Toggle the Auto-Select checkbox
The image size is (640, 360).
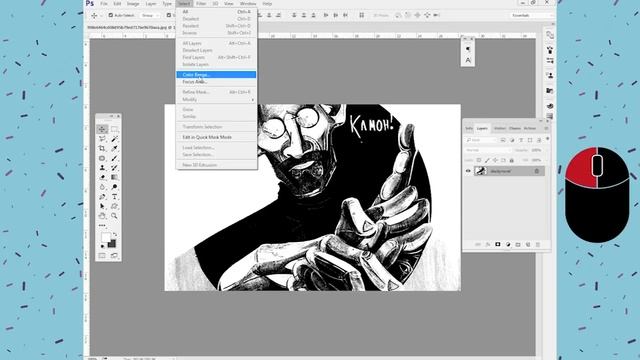pos(111,15)
